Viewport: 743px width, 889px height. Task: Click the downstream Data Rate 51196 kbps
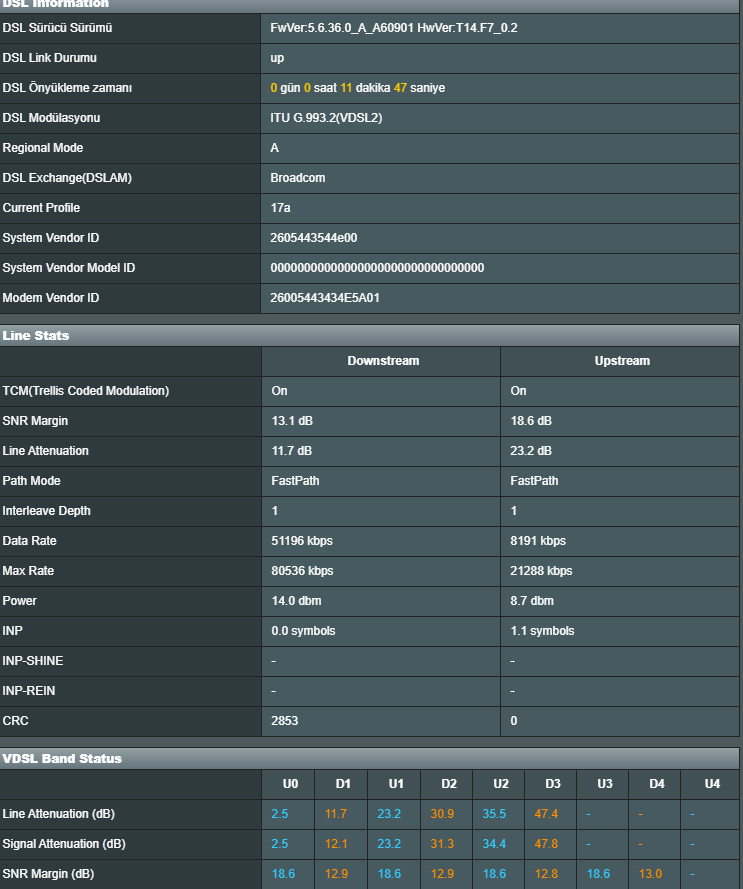pos(302,541)
